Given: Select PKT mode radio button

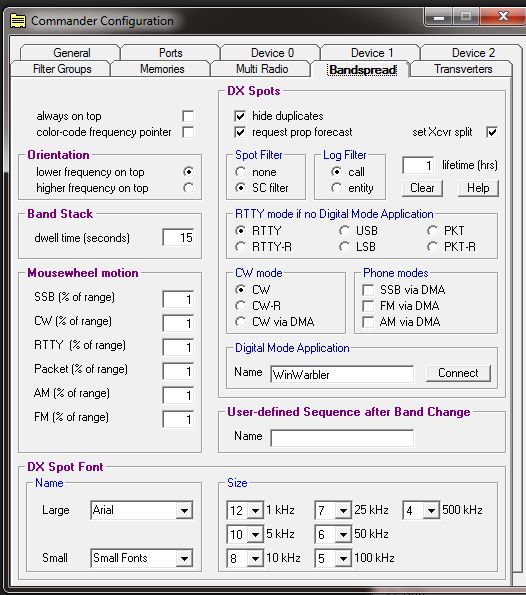Looking at the screenshot, I should [x=432, y=231].
